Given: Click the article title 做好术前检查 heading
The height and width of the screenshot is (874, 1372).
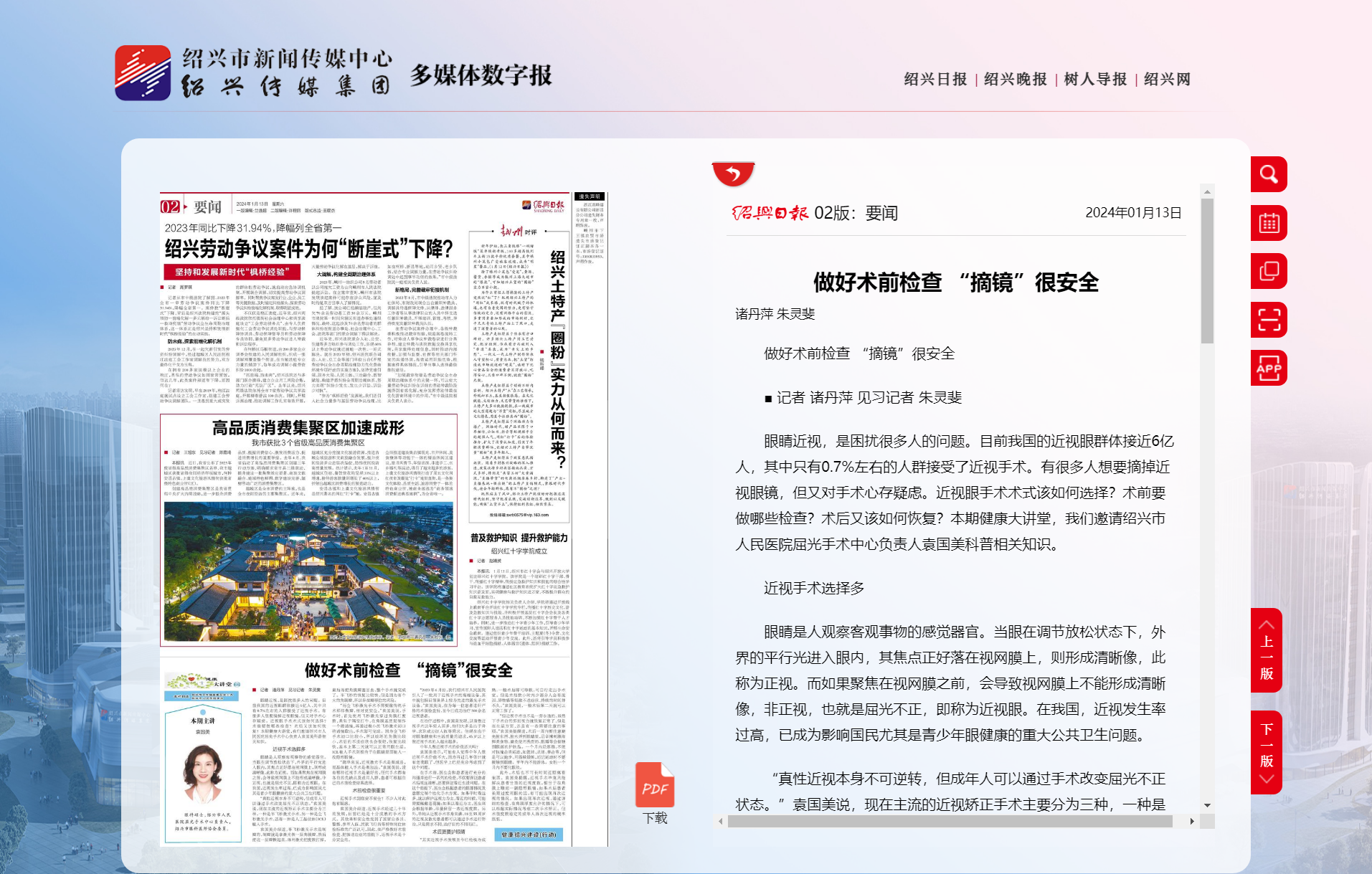Looking at the screenshot, I should click(x=956, y=282).
